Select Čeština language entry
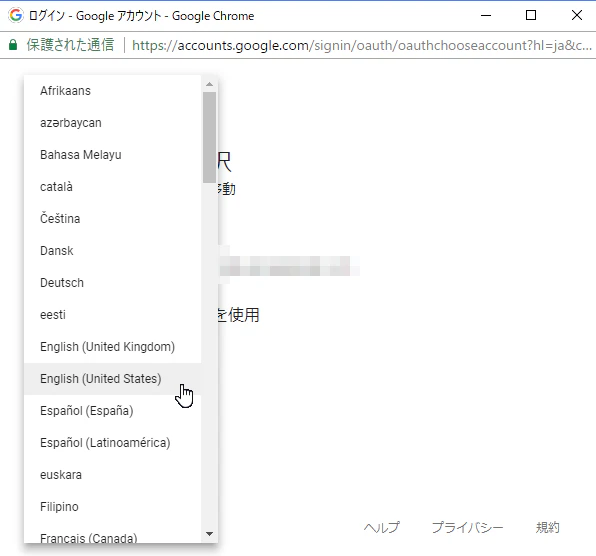 [113, 219]
